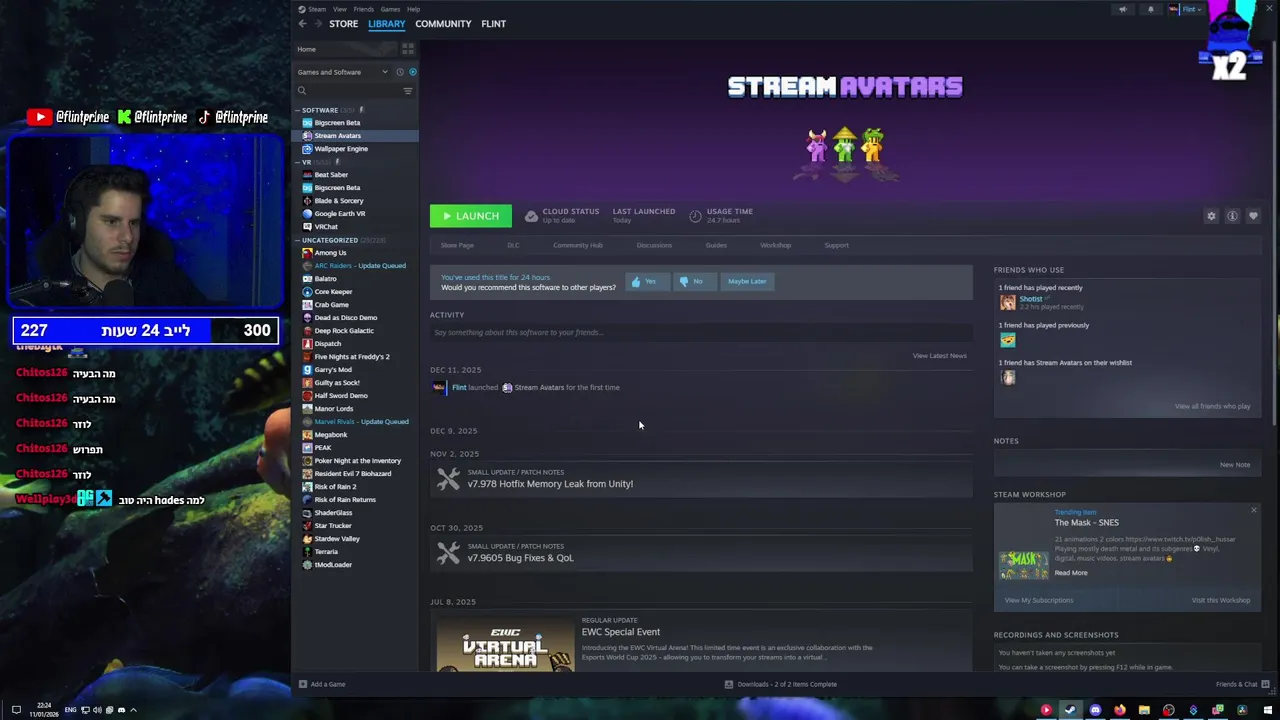
Task: Switch library to grid view icon
Action: pos(407,49)
